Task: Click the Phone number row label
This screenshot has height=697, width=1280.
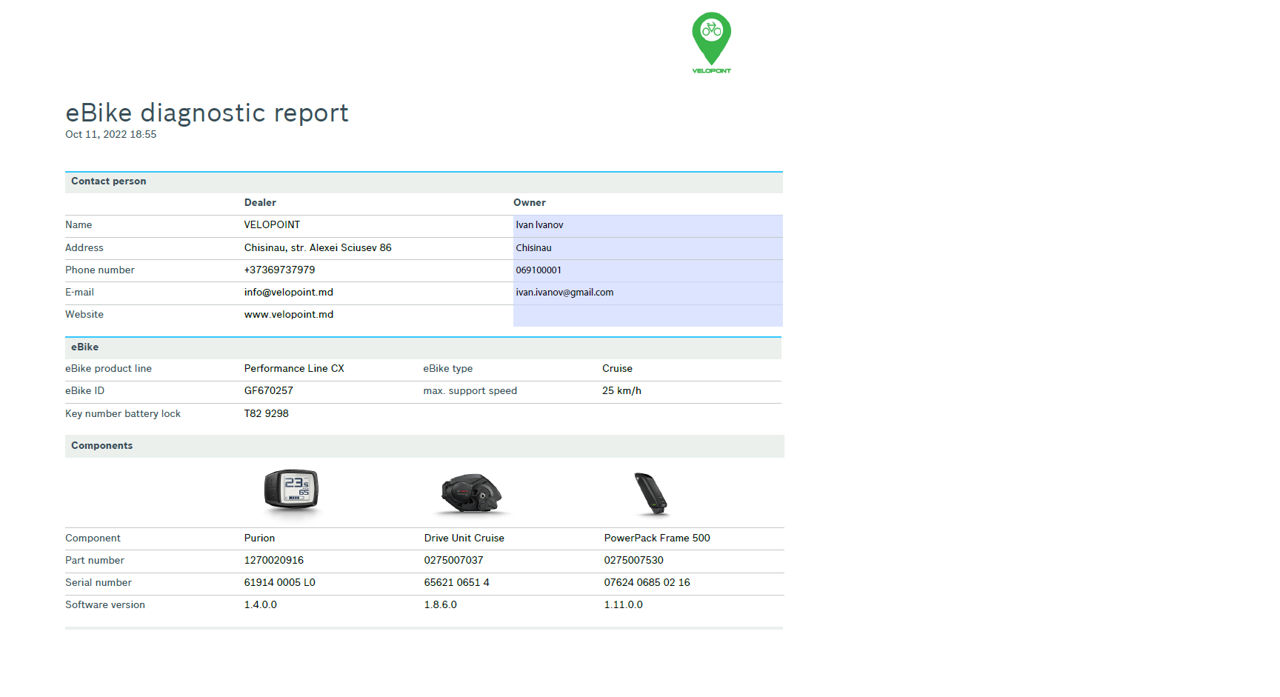Action: (x=100, y=270)
